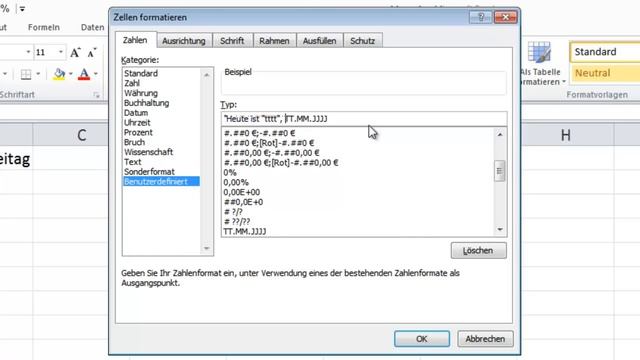Expand the borders dropdown arrow
The image size is (640, 360).
(x=38, y=74)
